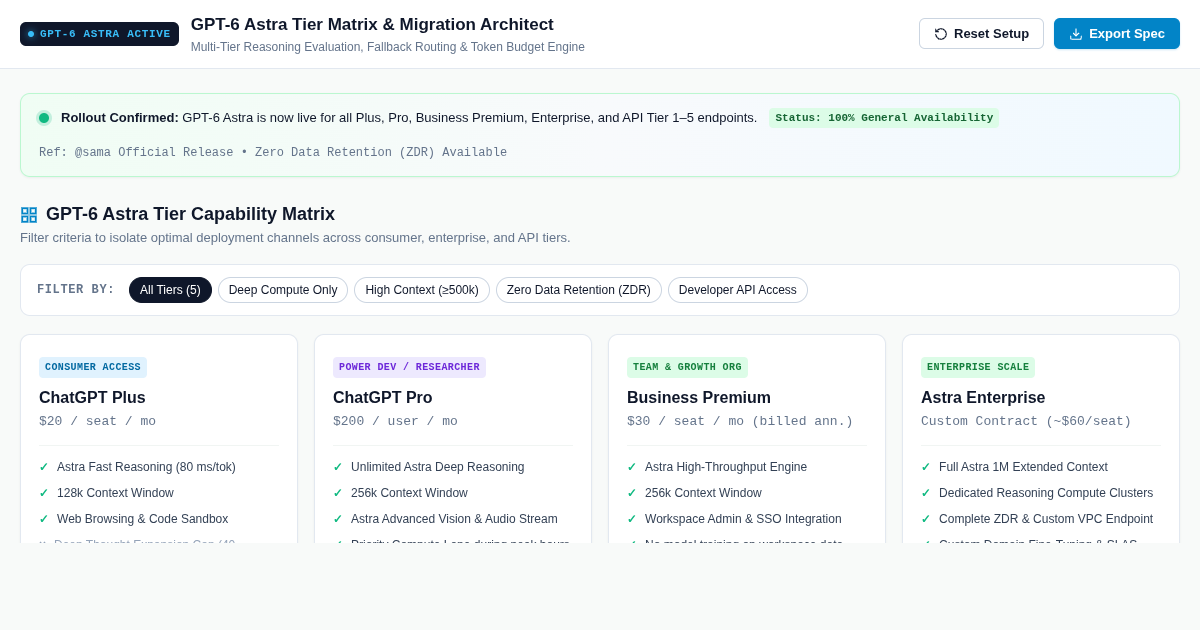The height and width of the screenshot is (630, 1200).
Task: Click the GPT-6 ASTRA ACTIVE badge
Action: point(99,34)
